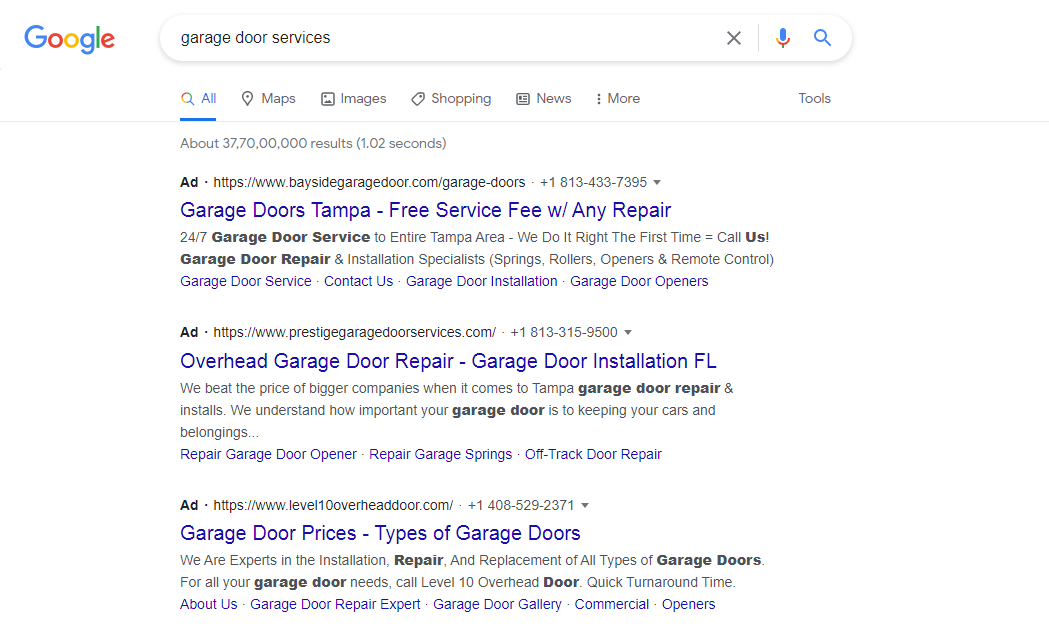Open the Tools button
Image resolution: width=1049 pixels, height=634 pixels.
click(x=814, y=99)
